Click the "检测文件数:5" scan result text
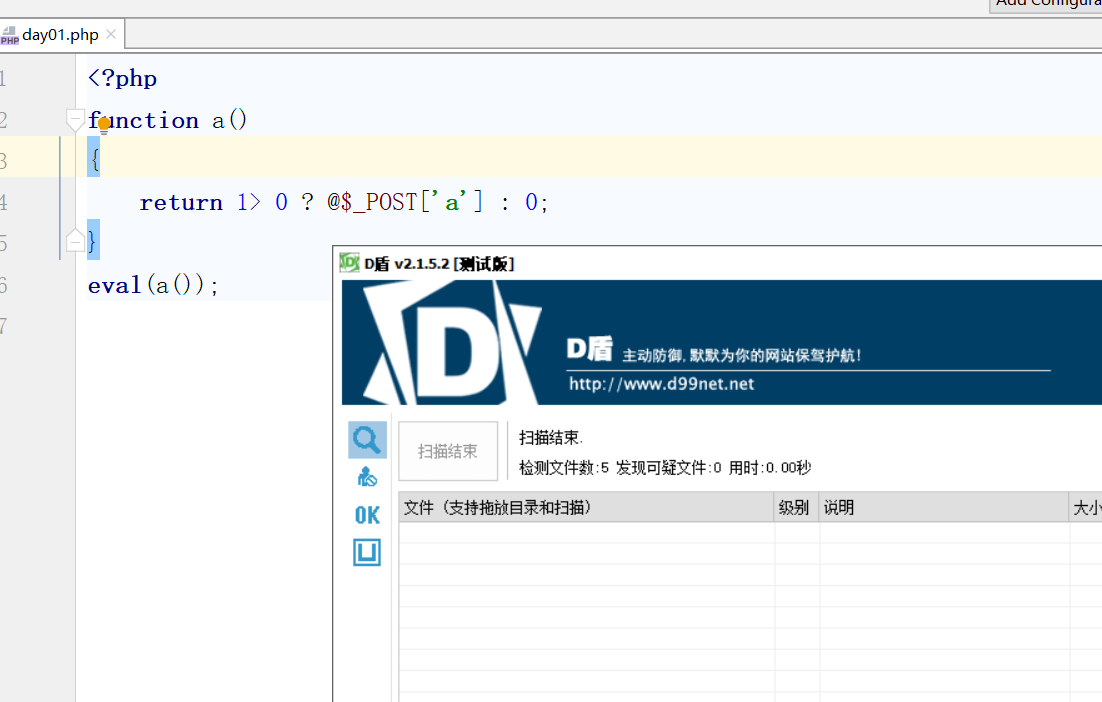The height and width of the screenshot is (702, 1102). tap(564, 468)
